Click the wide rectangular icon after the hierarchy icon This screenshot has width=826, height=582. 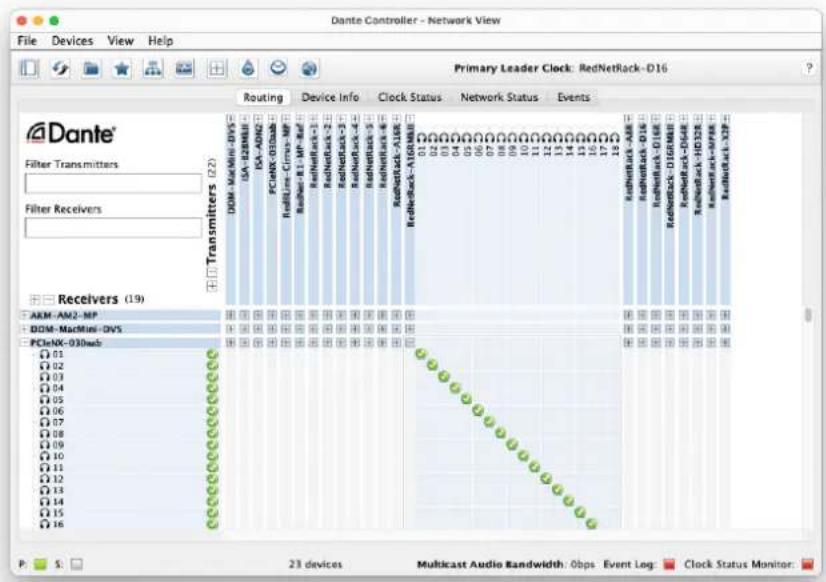coord(184,68)
